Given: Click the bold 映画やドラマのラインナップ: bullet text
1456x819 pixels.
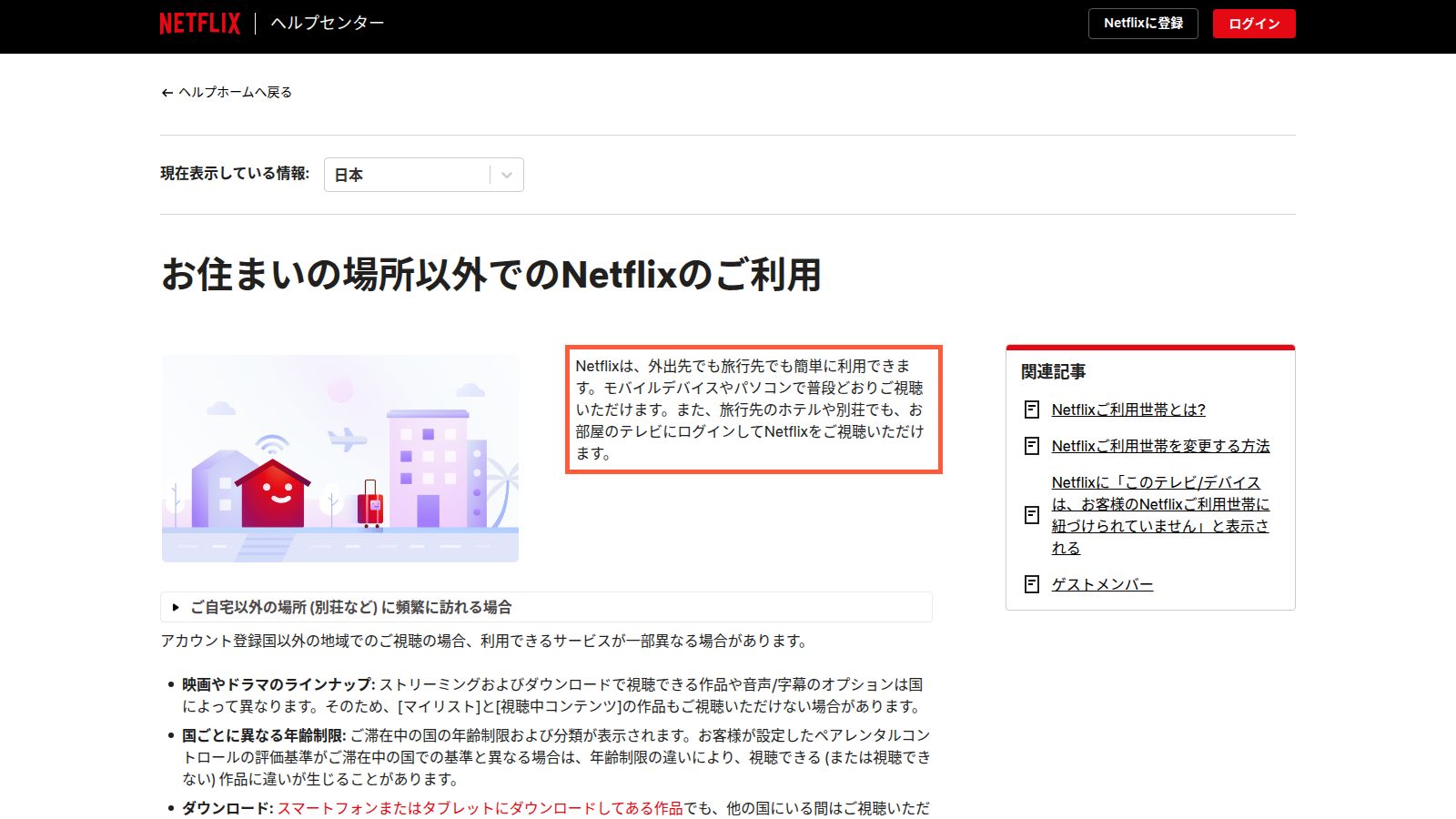Looking at the screenshot, I should click(278, 684).
